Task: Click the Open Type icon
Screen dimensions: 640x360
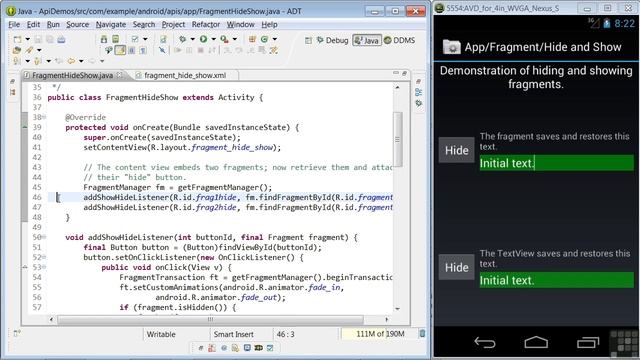Action: (x=17, y=50)
